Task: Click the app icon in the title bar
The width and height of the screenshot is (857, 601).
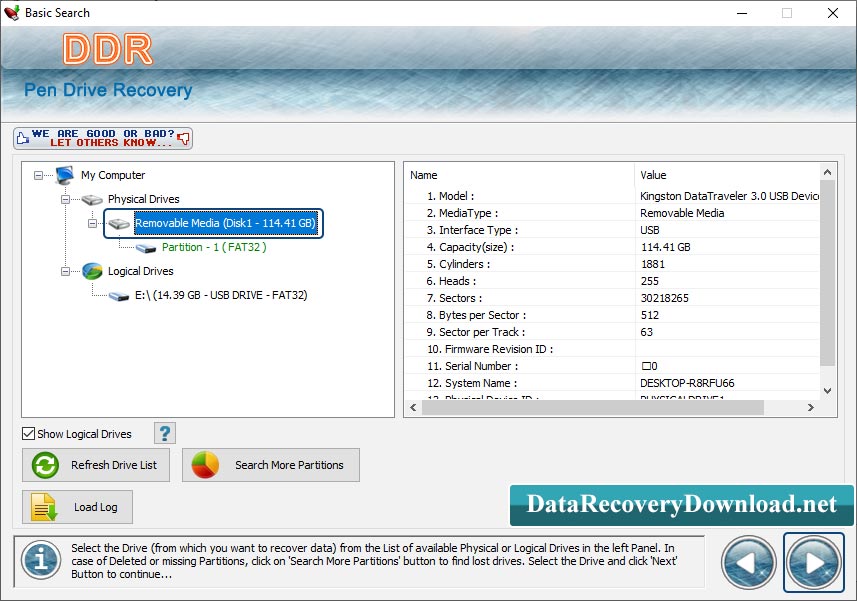Action: click(x=11, y=13)
